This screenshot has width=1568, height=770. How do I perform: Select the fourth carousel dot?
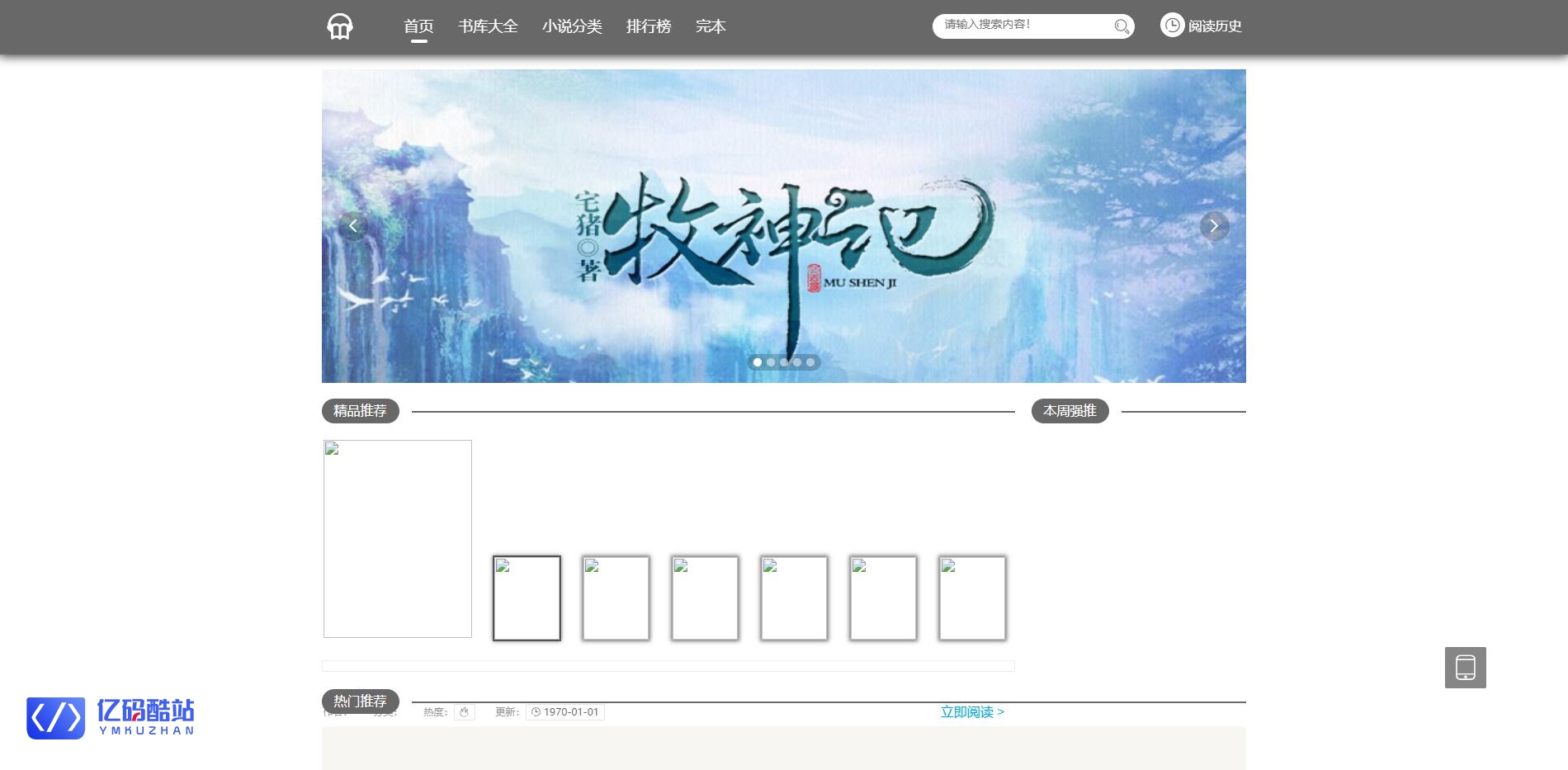tap(797, 362)
